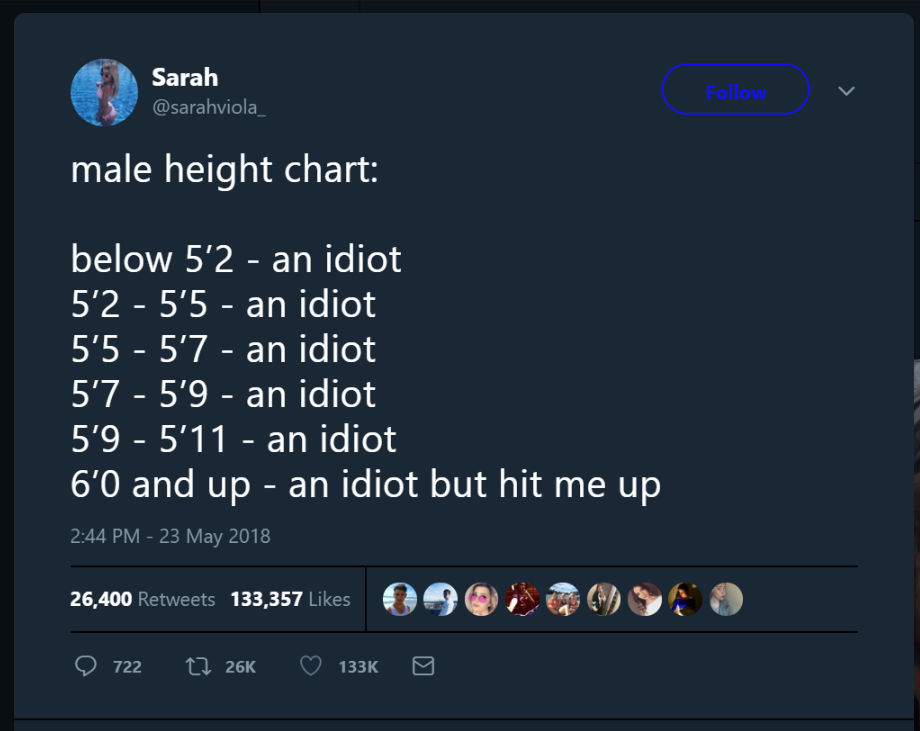Open Sarah's profile via her display name
This screenshot has width=920, height=731.
184,77
